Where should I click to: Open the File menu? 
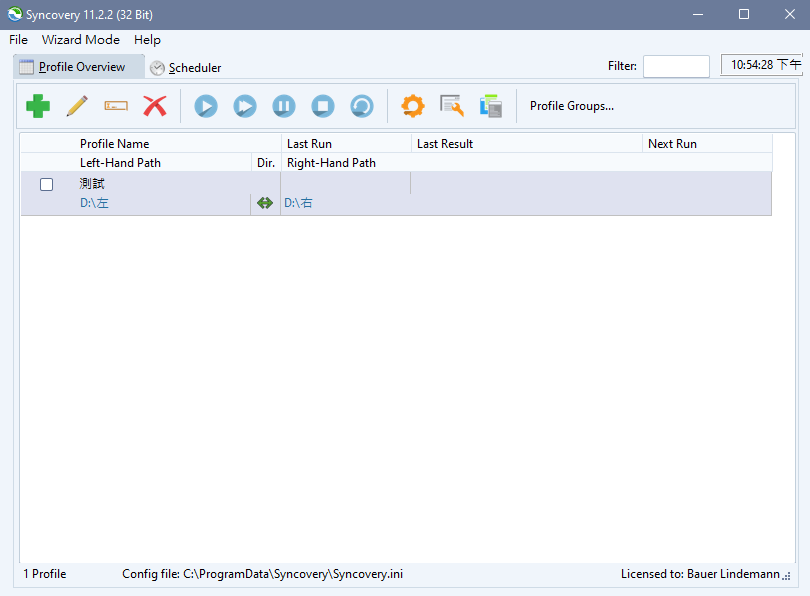[19, 40]
